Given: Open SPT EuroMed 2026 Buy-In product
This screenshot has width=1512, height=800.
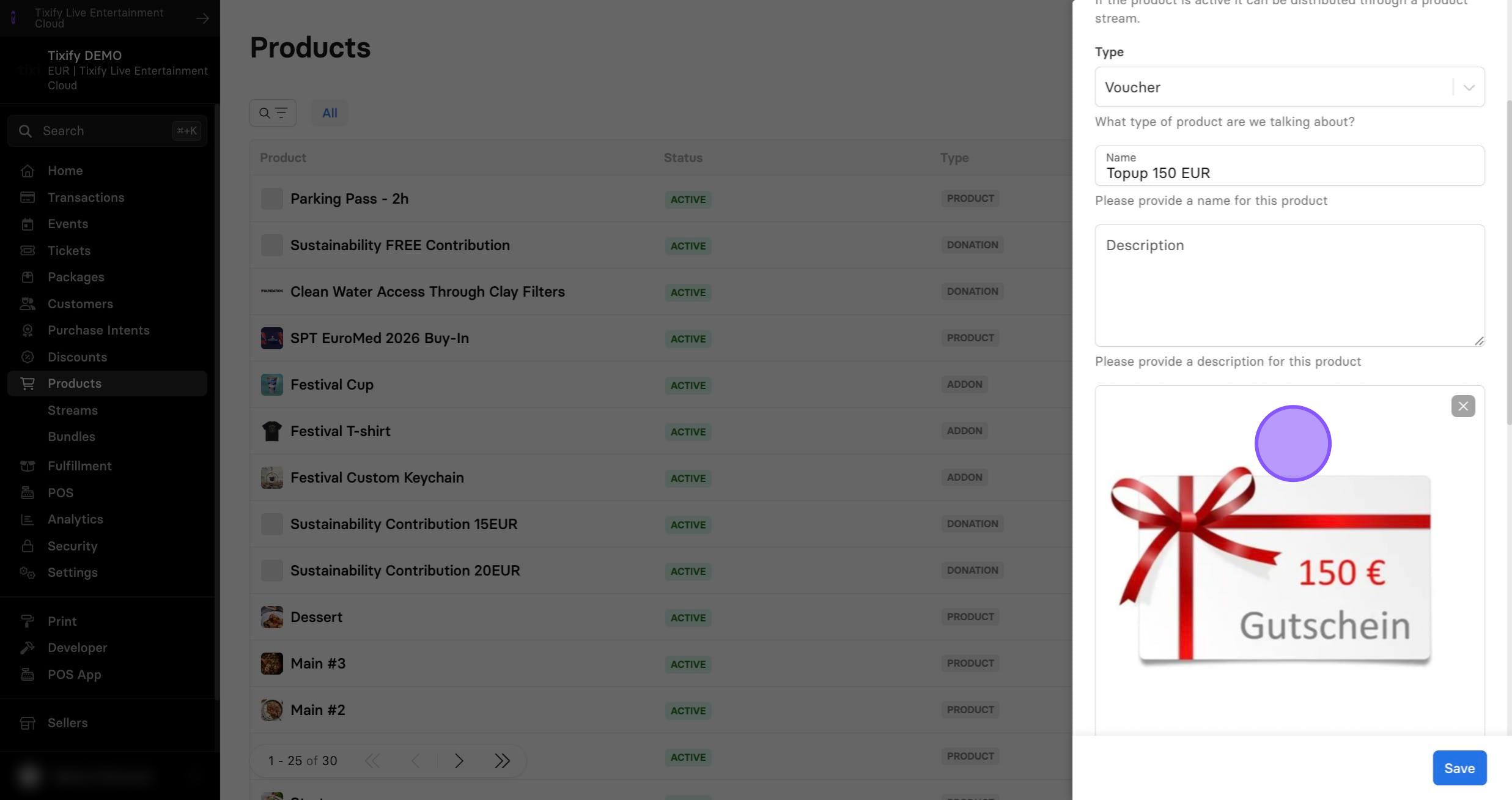Looking at the screenshot, I should (x=380, y=338).
